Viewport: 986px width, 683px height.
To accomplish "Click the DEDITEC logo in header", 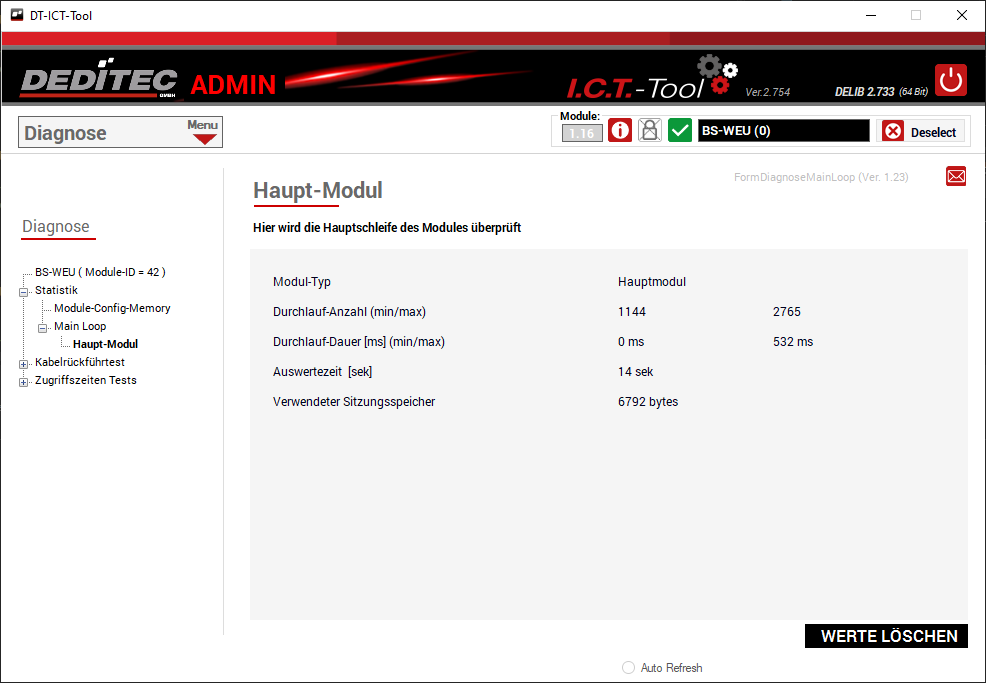I will (x=98, y=82).
